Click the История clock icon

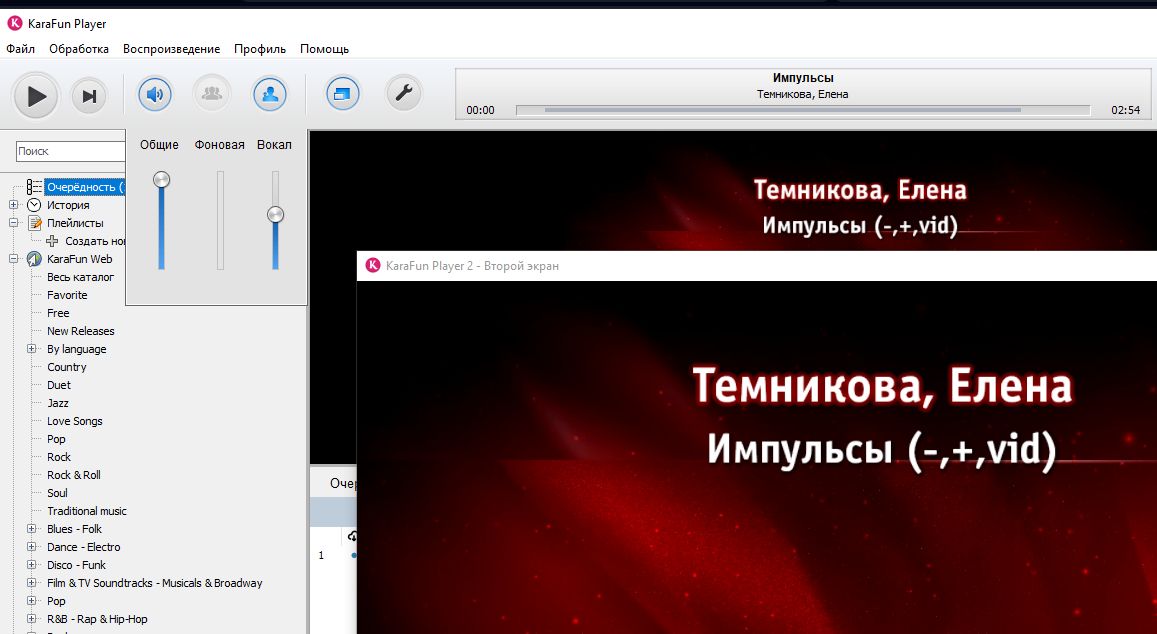34,205
